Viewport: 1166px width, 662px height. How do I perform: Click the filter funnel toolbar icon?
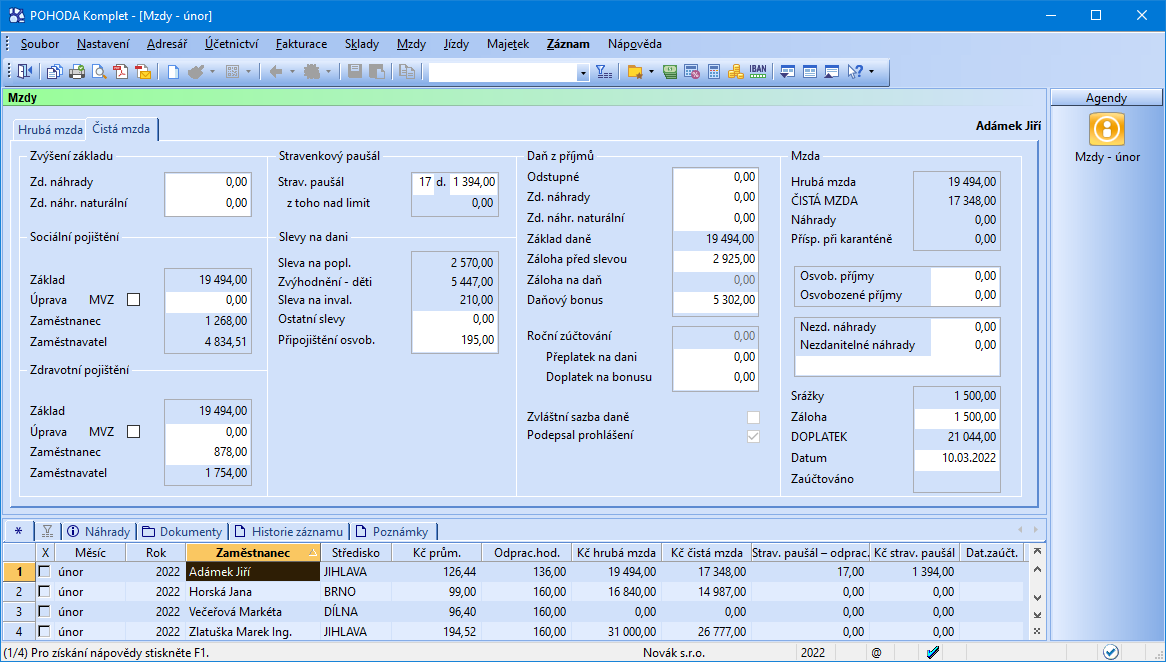tap(605, 71)
